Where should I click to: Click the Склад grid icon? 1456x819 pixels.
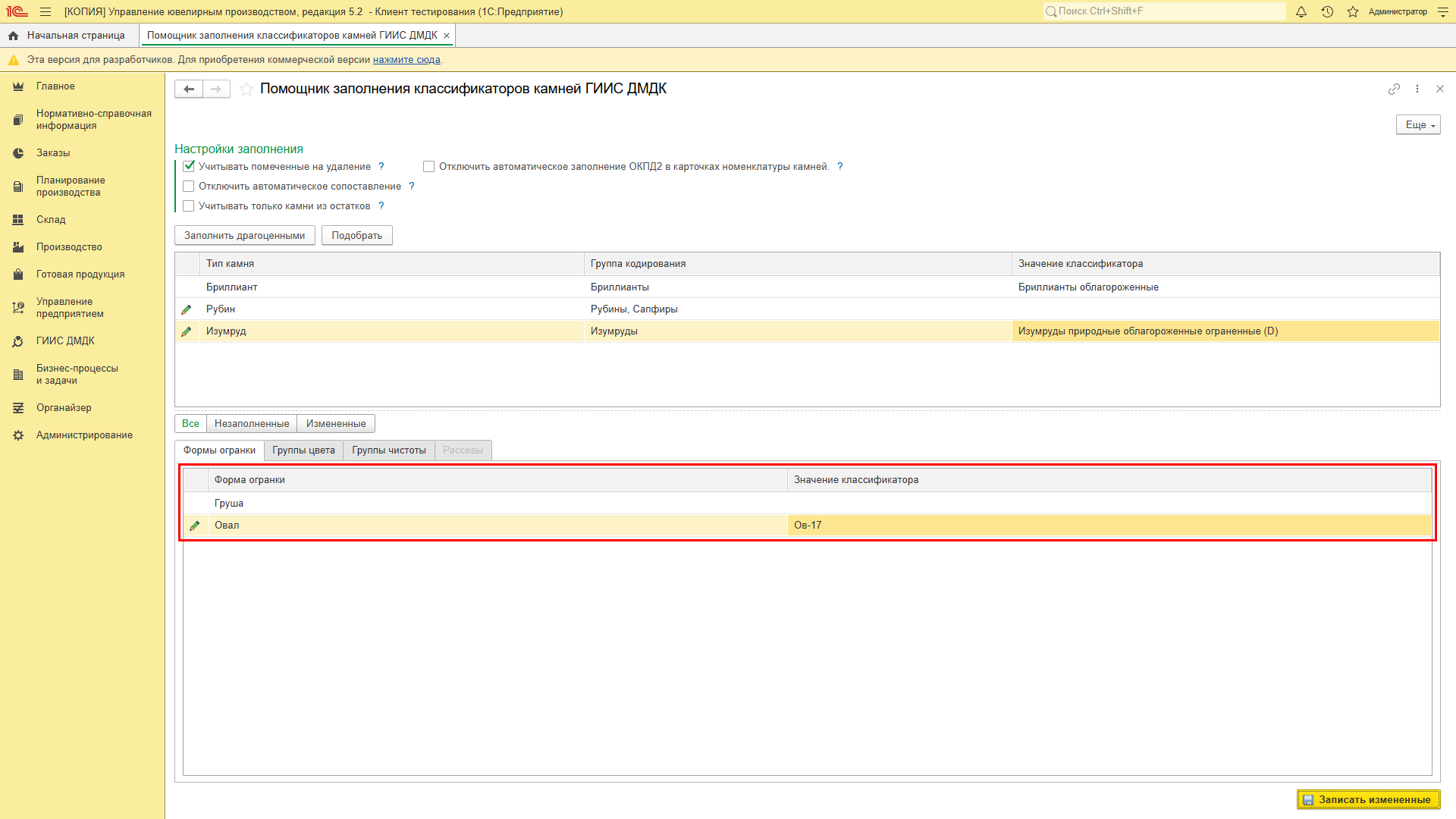(18, 220)
